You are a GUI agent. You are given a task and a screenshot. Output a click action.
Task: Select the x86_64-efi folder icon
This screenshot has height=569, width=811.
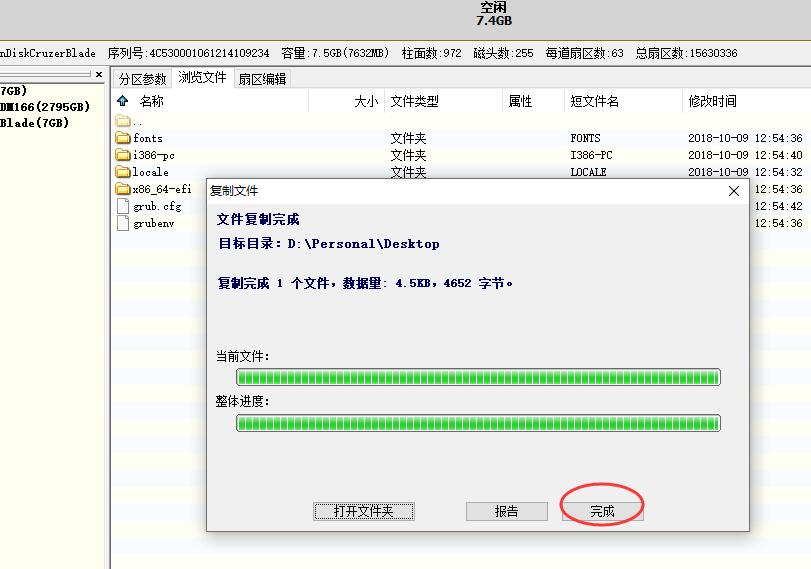123,189
